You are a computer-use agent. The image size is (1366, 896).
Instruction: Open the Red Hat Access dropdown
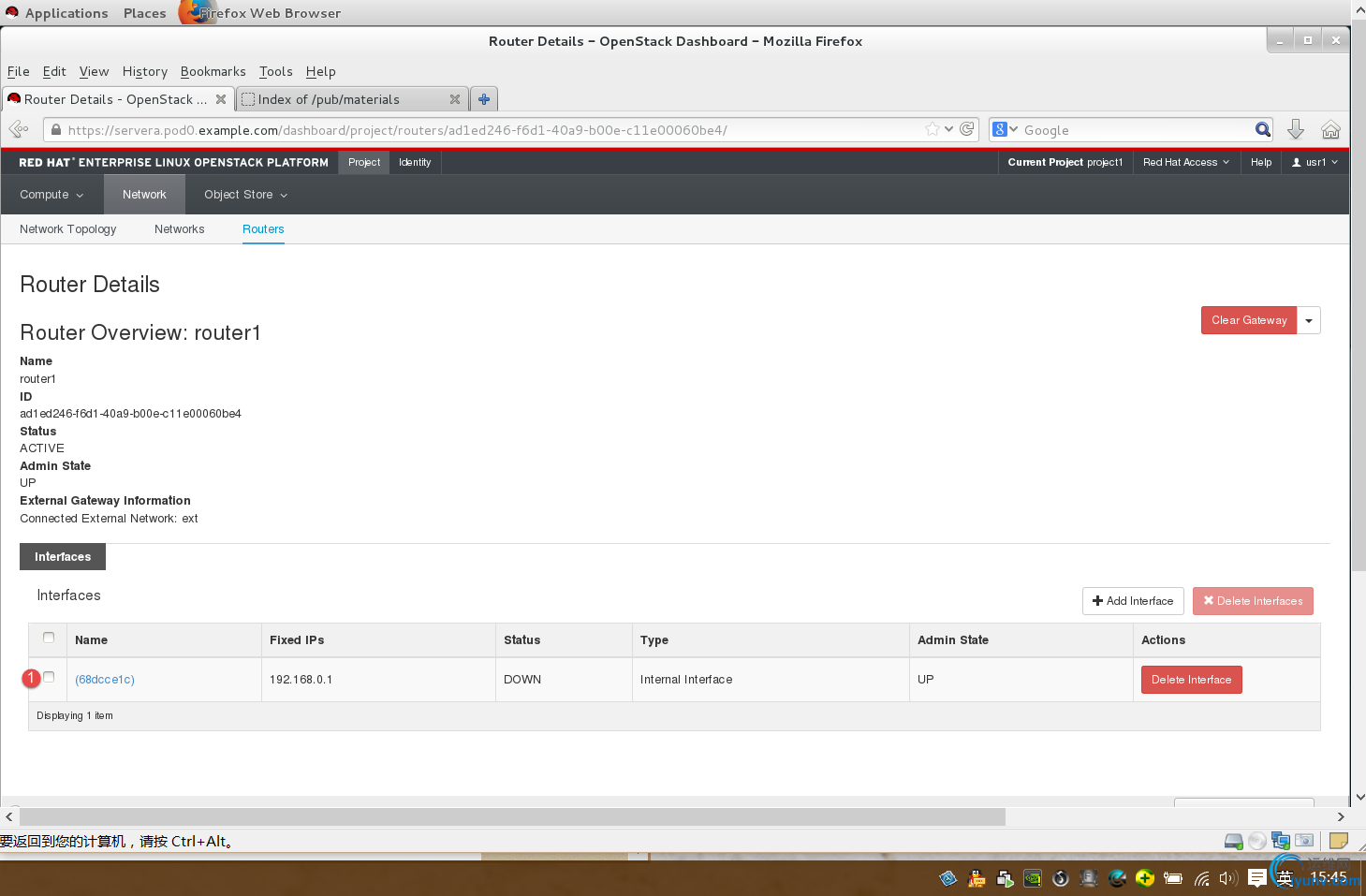1186,162
